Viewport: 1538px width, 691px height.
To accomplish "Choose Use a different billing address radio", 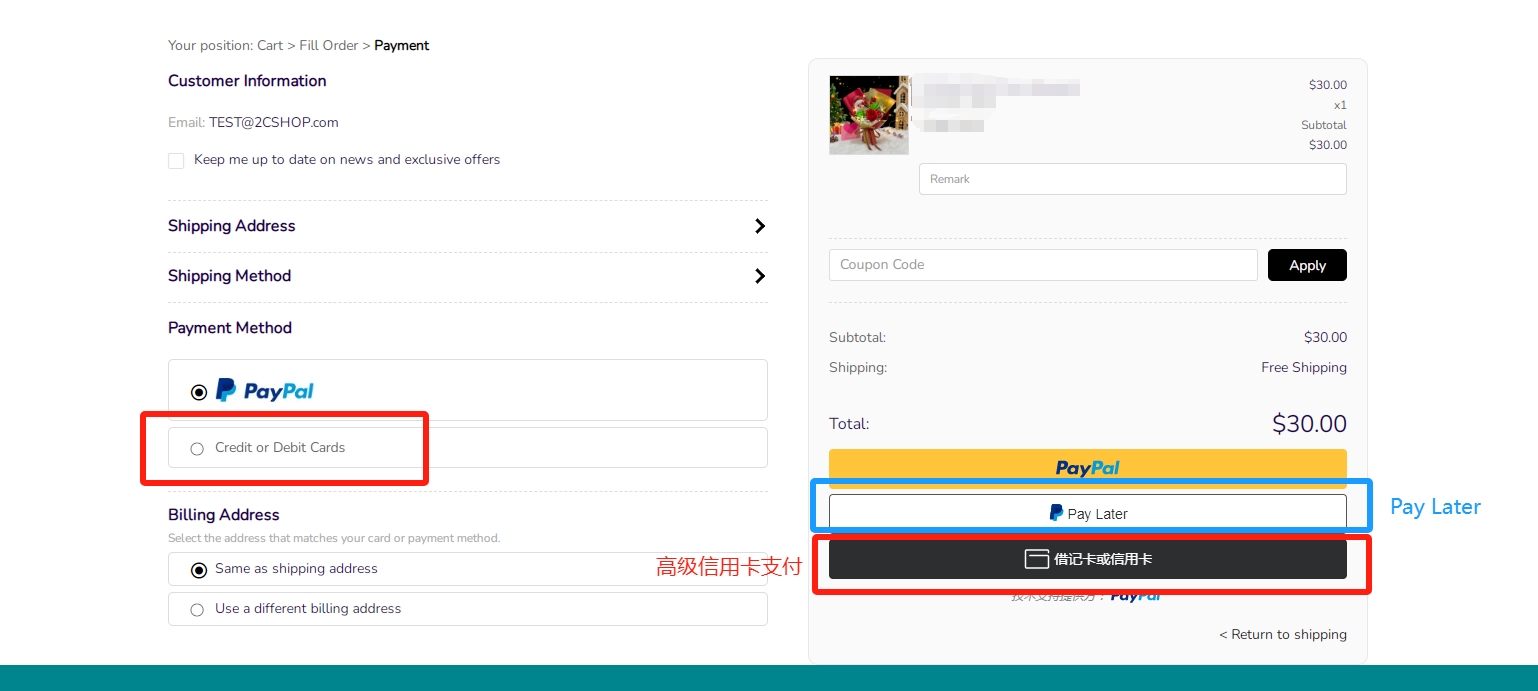I will click(x=197, y=609).
